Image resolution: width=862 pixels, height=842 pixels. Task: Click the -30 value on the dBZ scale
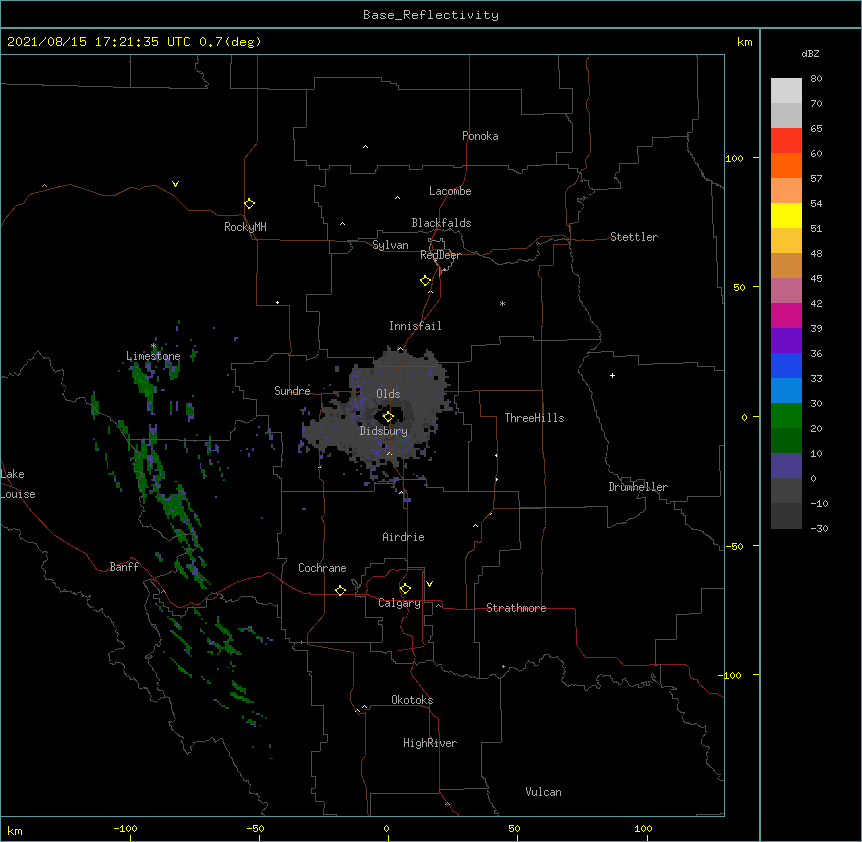point(819,528)
